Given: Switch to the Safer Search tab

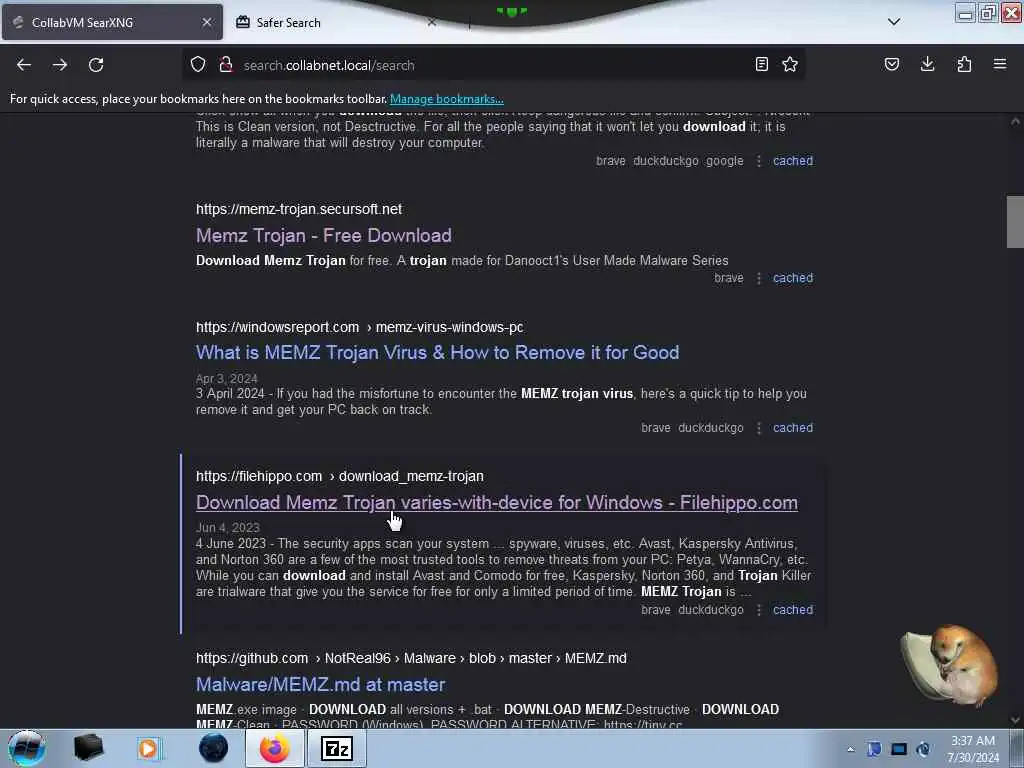Looking at the screenshot, I should [x=333, y=22].
